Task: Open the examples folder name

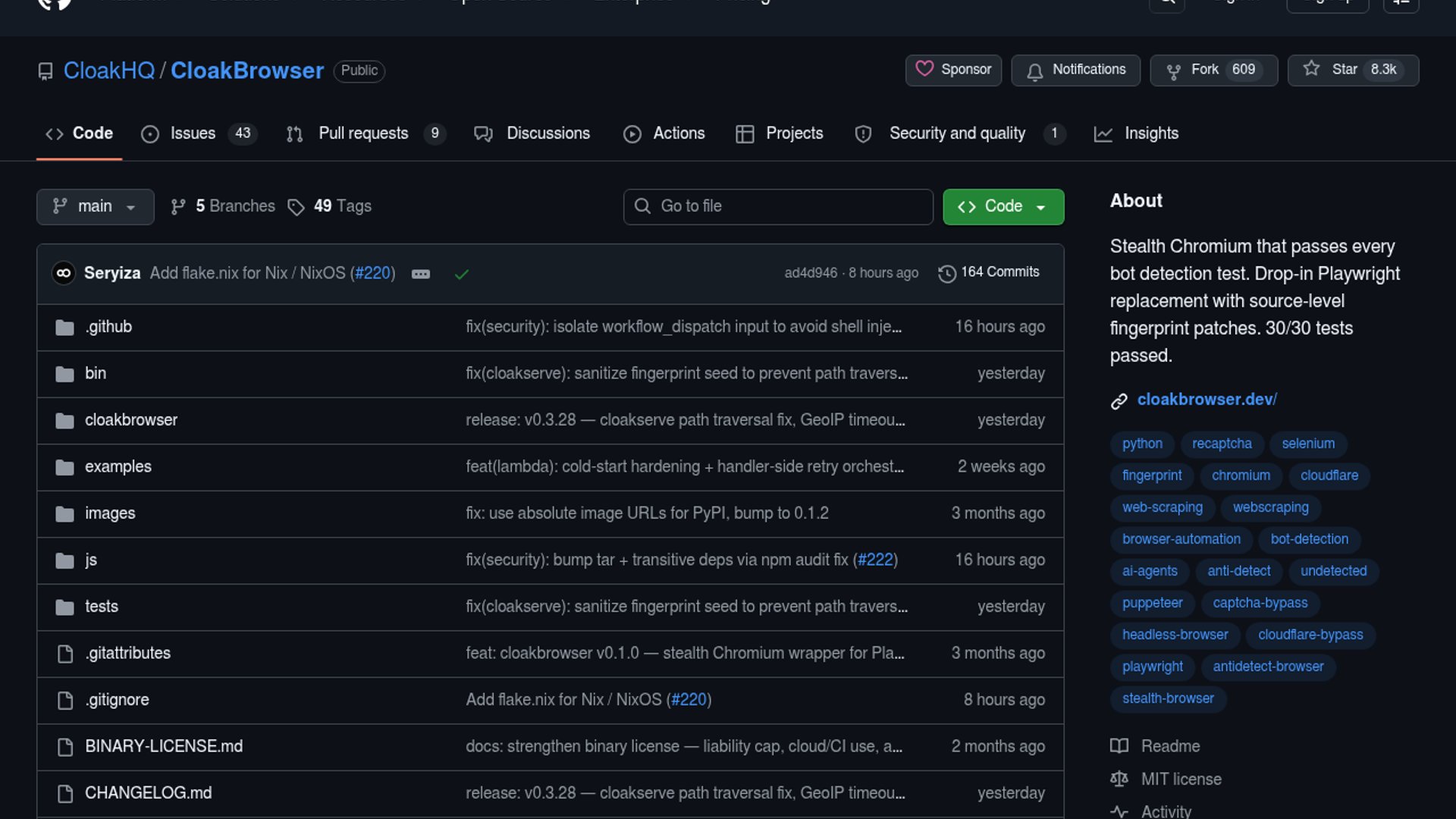Action: pyautogui.click(x=118, y=467)
